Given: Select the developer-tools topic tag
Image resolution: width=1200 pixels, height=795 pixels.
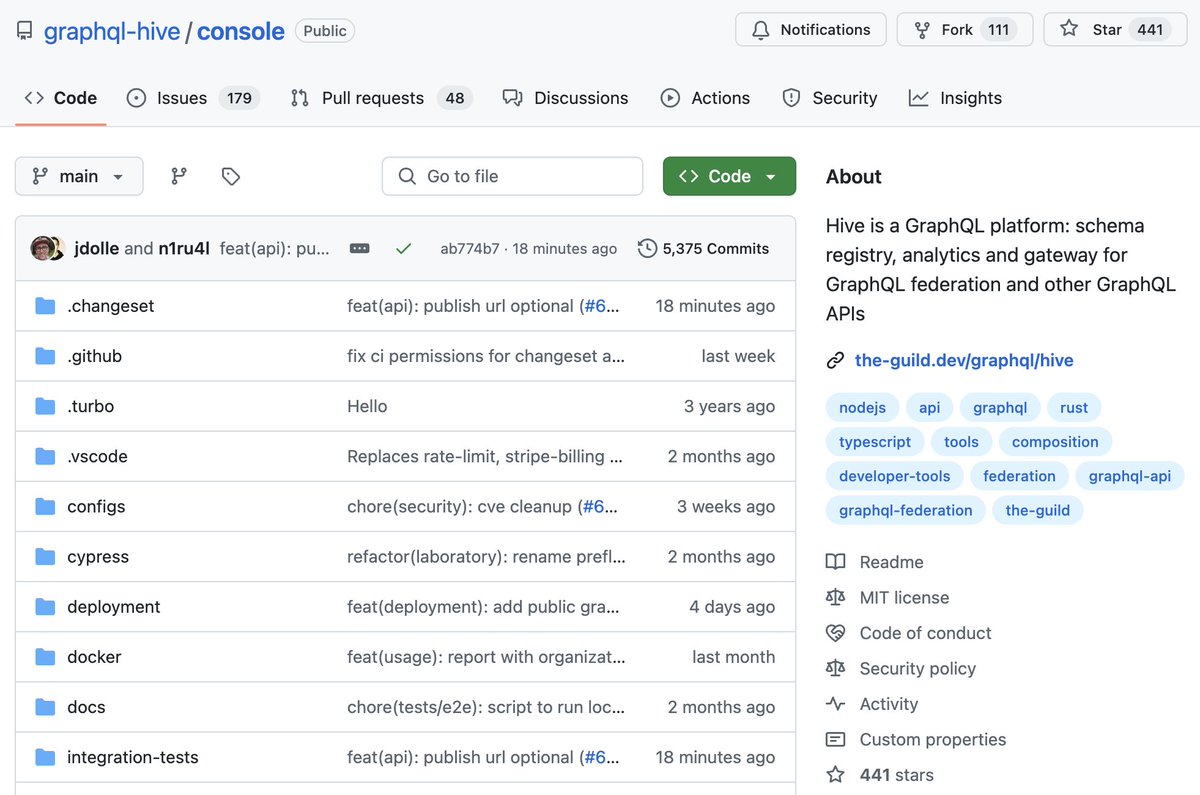Looking at the screenshot, I should (x=895, y=476).
